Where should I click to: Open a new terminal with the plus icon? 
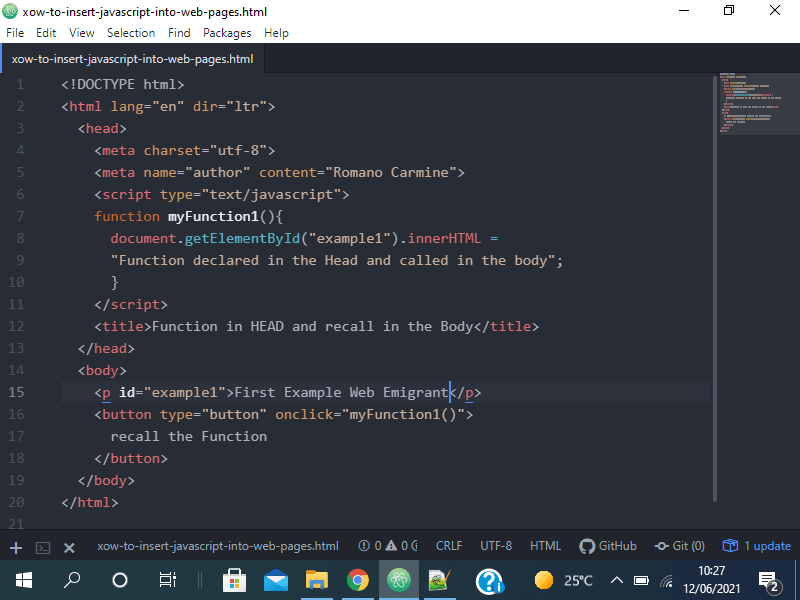point(15,546)
